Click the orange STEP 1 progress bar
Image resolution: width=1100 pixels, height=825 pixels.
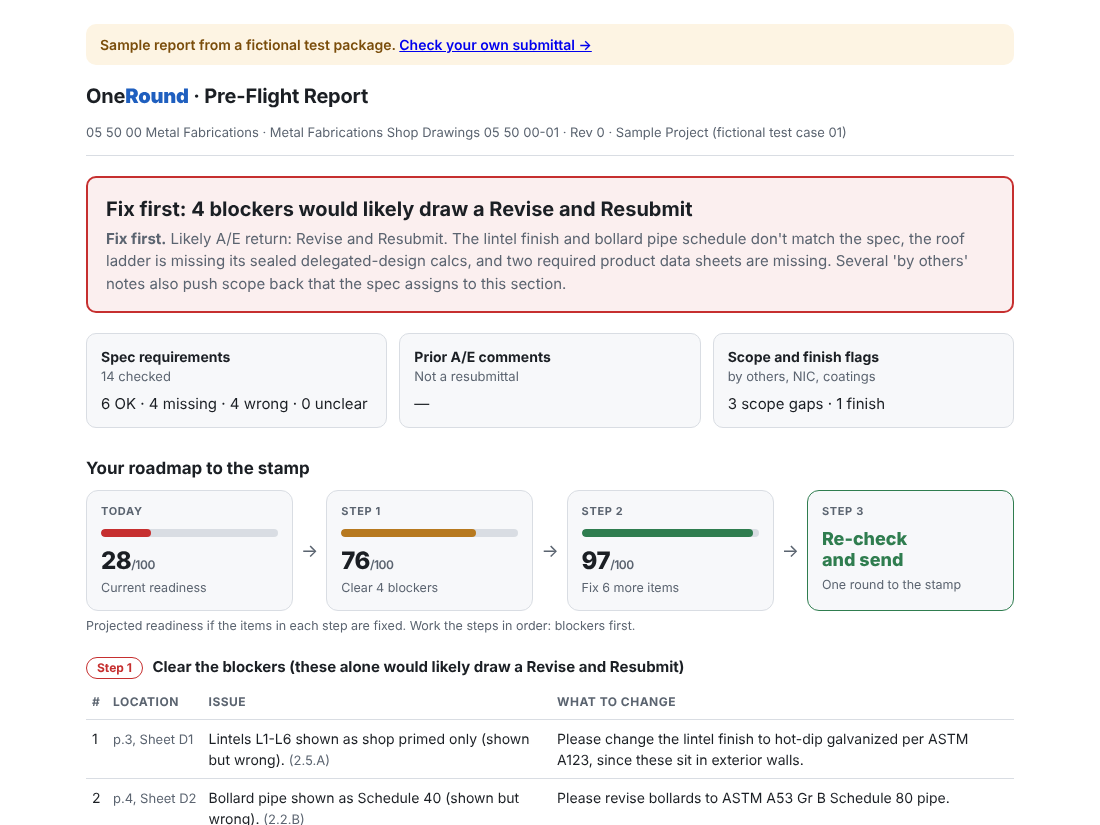point(429,533)
